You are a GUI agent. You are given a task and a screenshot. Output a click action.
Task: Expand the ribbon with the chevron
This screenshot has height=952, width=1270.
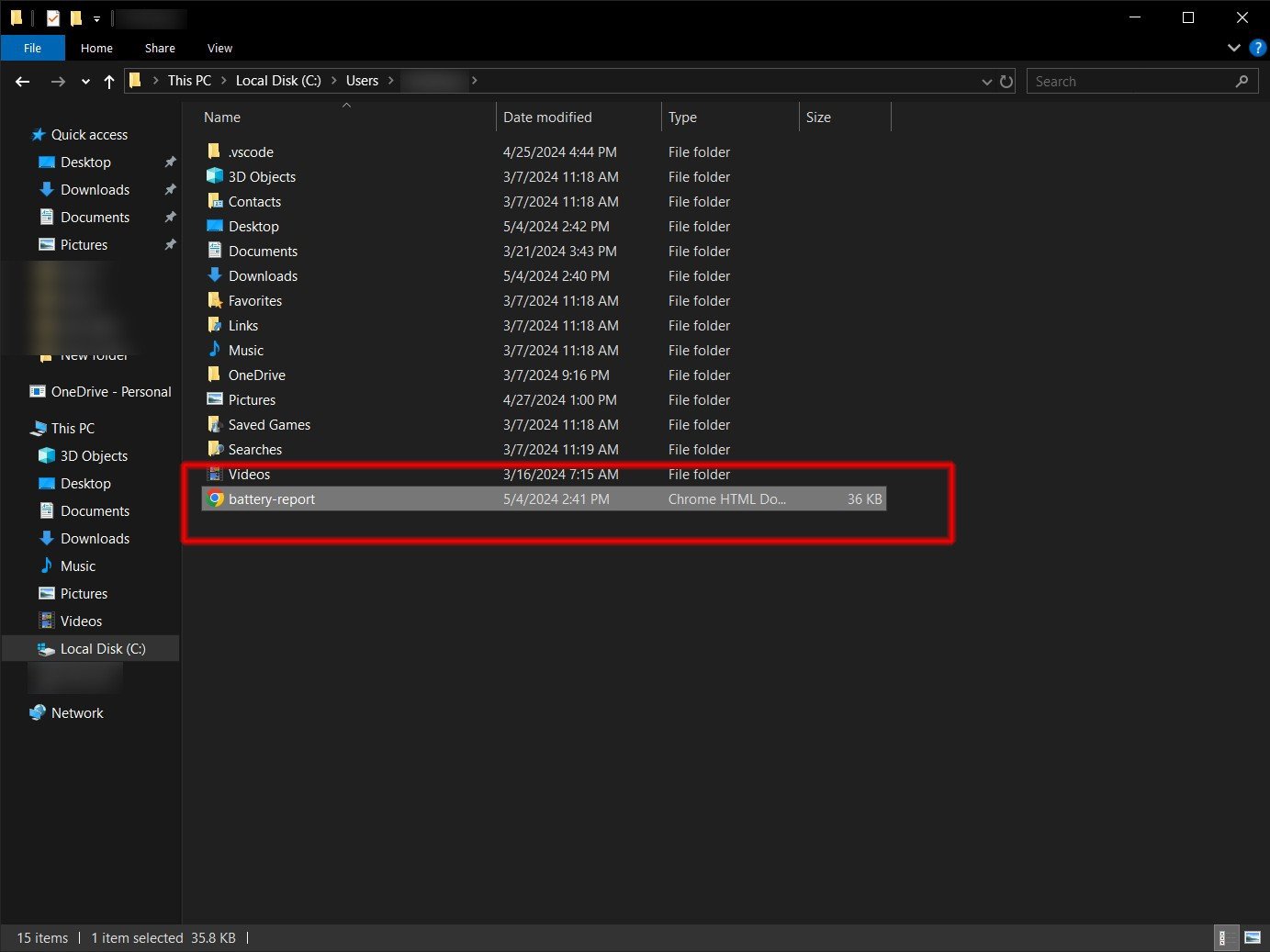point(1233,48)
